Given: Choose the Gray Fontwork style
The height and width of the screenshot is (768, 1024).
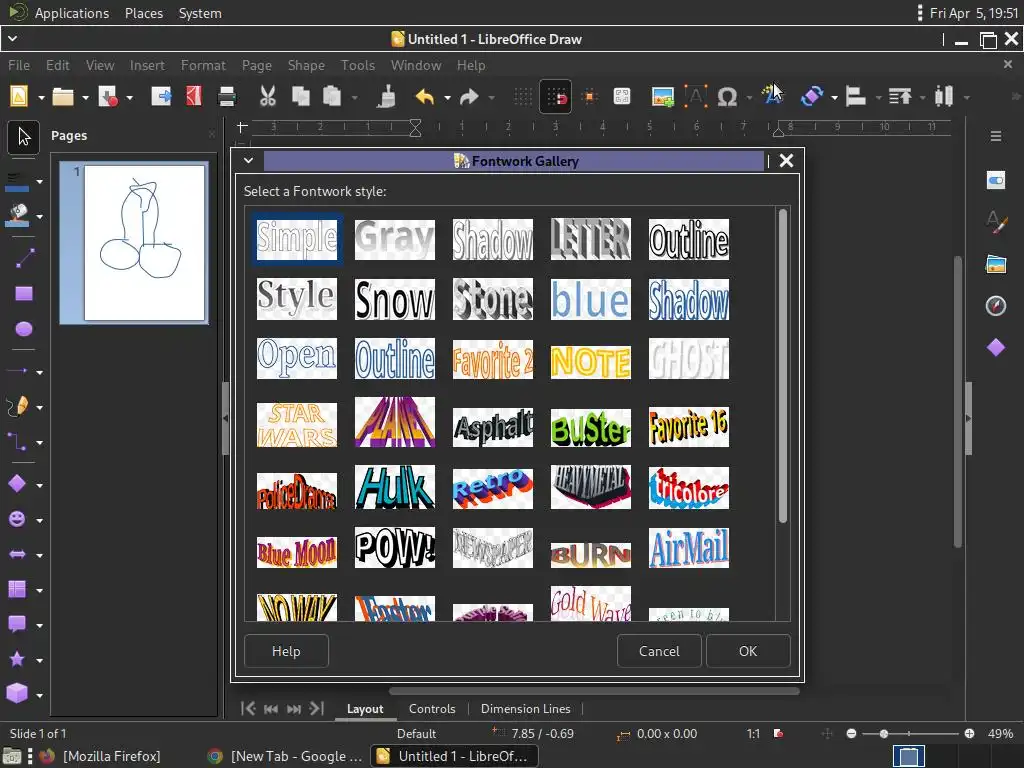Looking at the screenshot, I should pos(394,239).
